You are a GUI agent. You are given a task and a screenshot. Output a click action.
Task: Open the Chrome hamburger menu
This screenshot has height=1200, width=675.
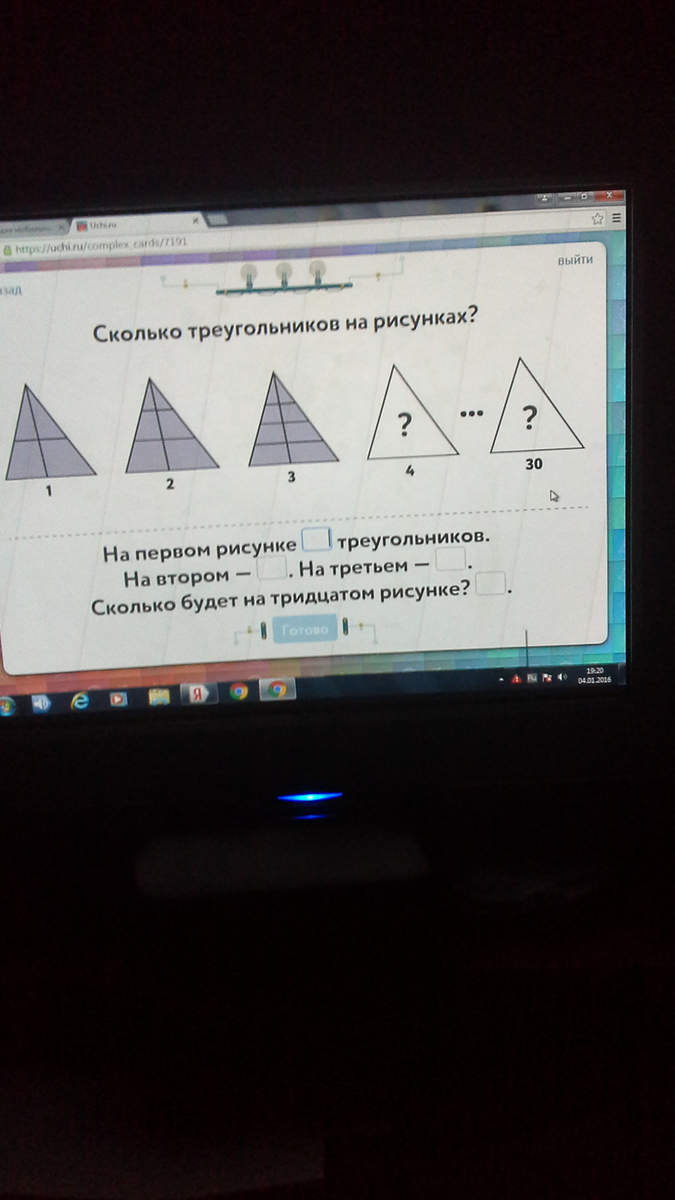point(617,217)
